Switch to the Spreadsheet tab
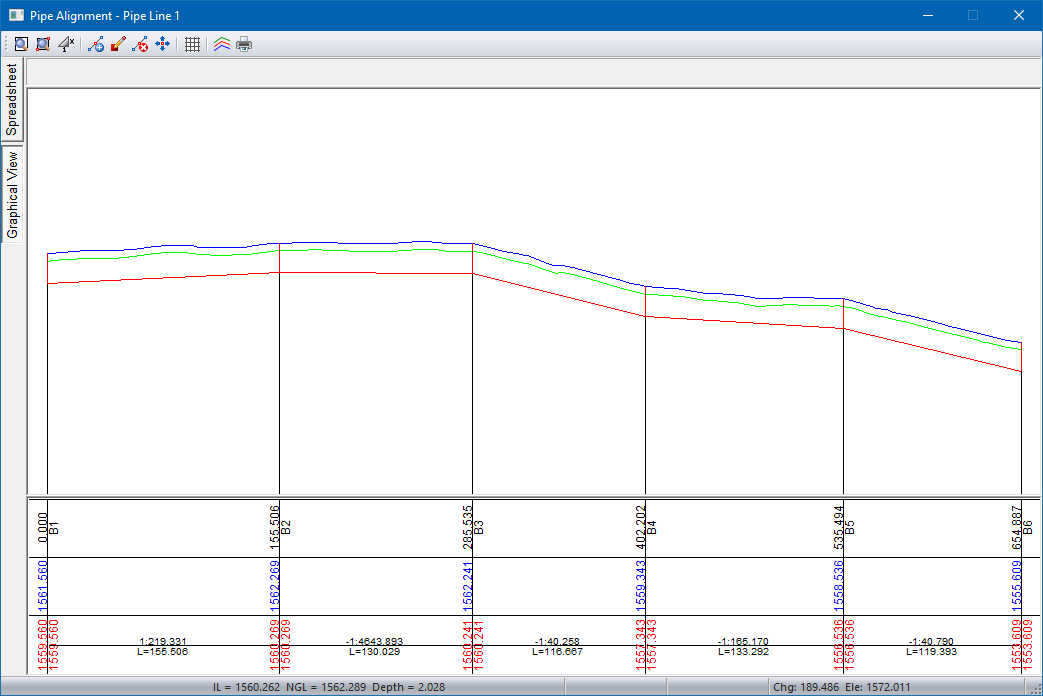This screenshot has height=696, width=1043. click(x=12, y=100)
